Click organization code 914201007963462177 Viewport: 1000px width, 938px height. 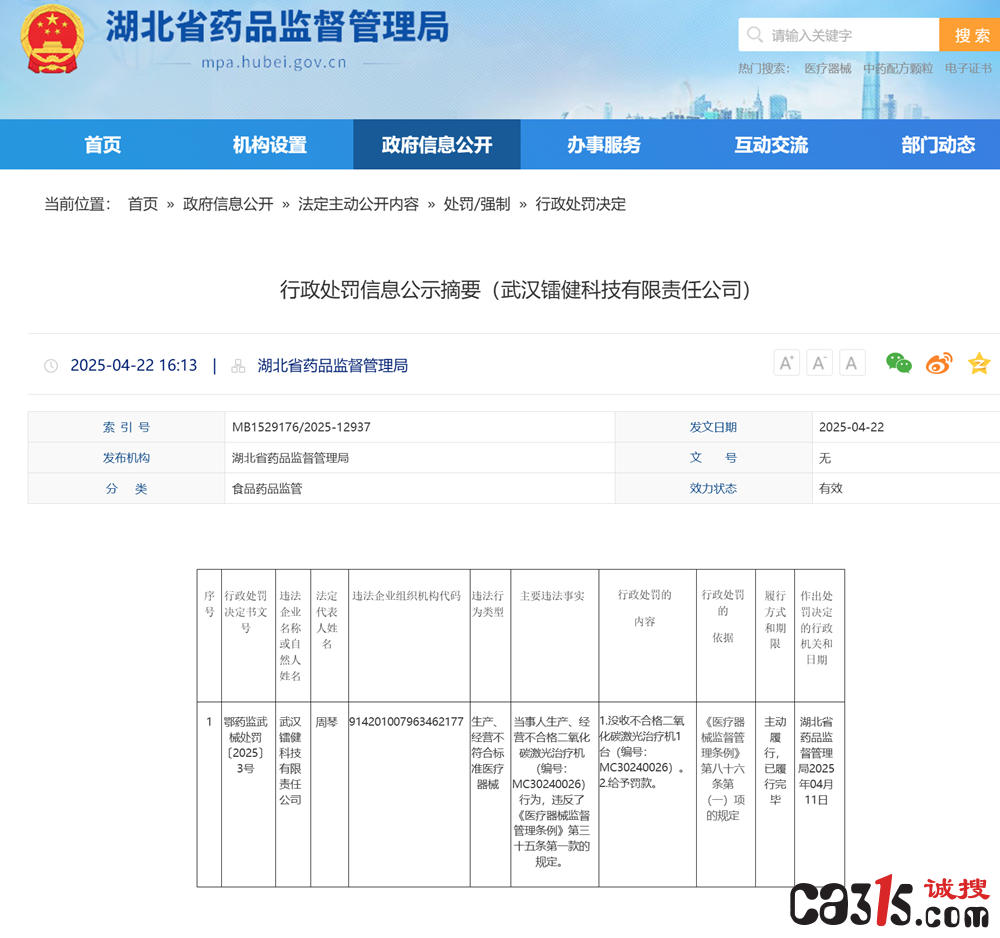tap(406, 722)
